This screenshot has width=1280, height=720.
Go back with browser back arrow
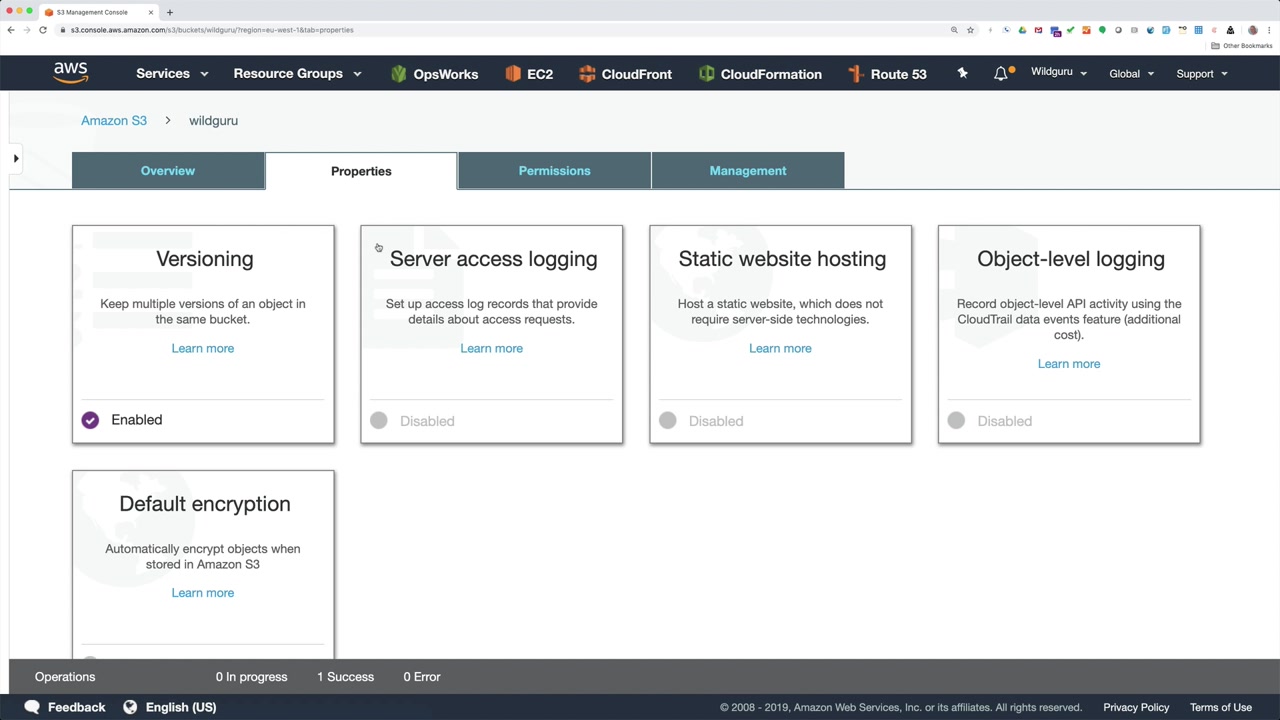(11, 30)
